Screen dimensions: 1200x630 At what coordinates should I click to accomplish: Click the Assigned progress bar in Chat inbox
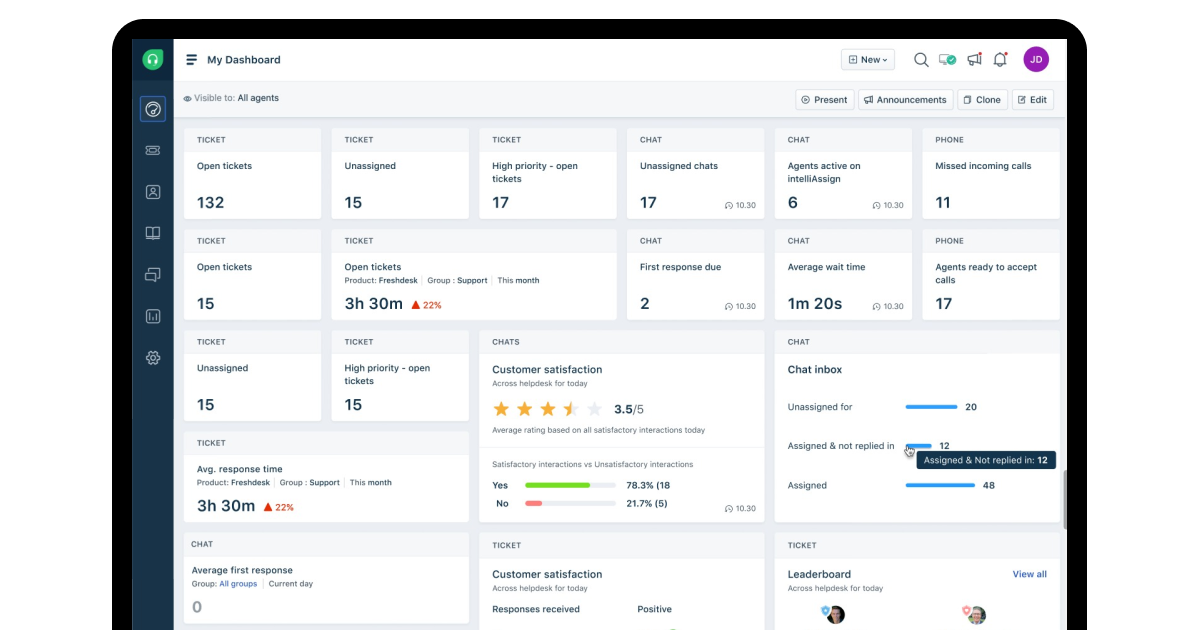coord(940,485)
